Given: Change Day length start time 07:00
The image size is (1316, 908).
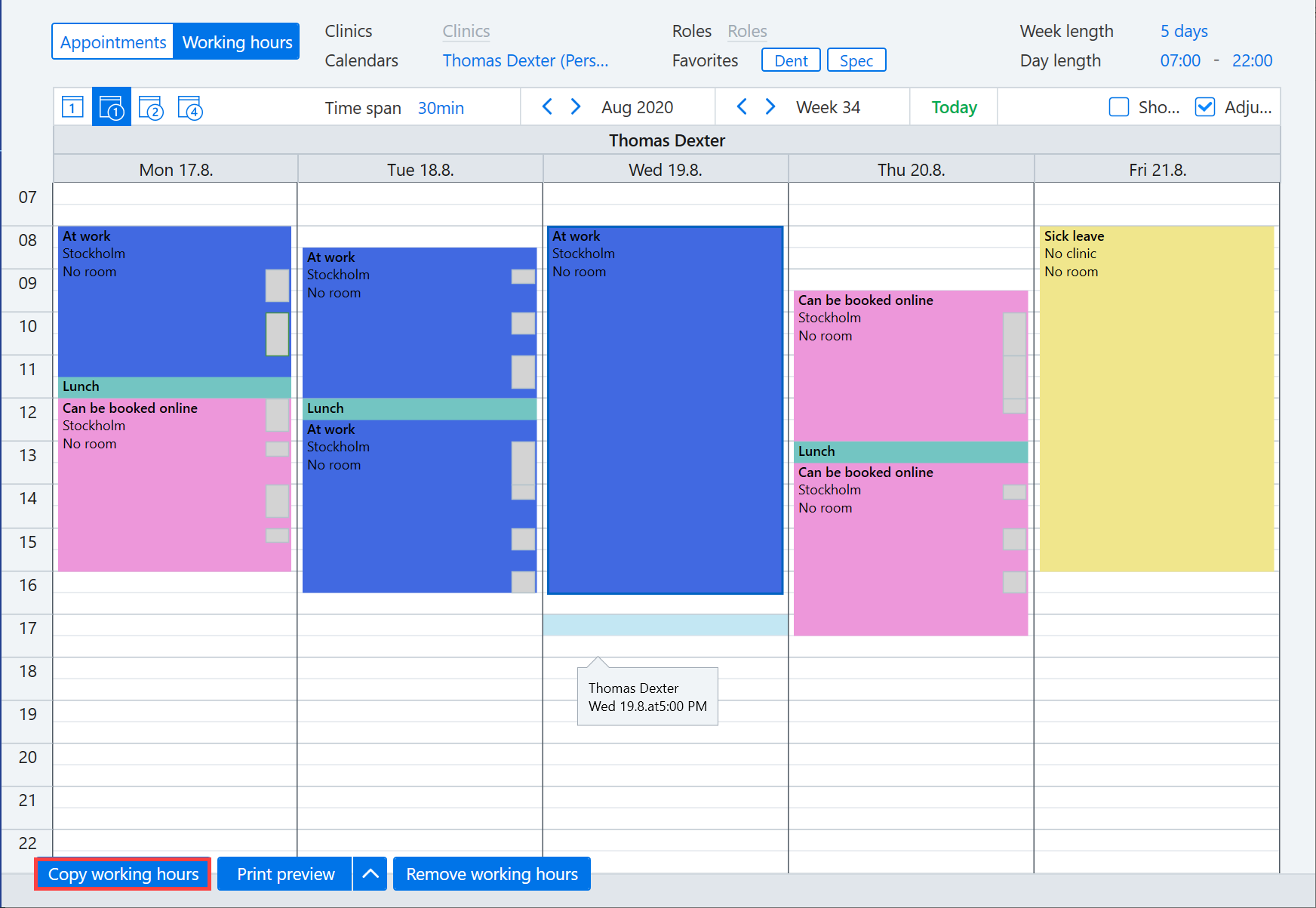Looking at the screenshot, I should click(1180, 60).
